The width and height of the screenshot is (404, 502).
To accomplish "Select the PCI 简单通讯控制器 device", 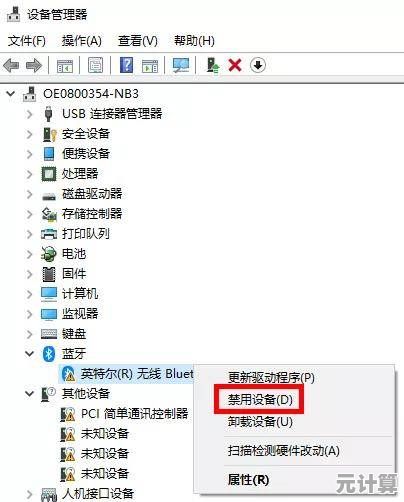I will click(x=135, y=414).
